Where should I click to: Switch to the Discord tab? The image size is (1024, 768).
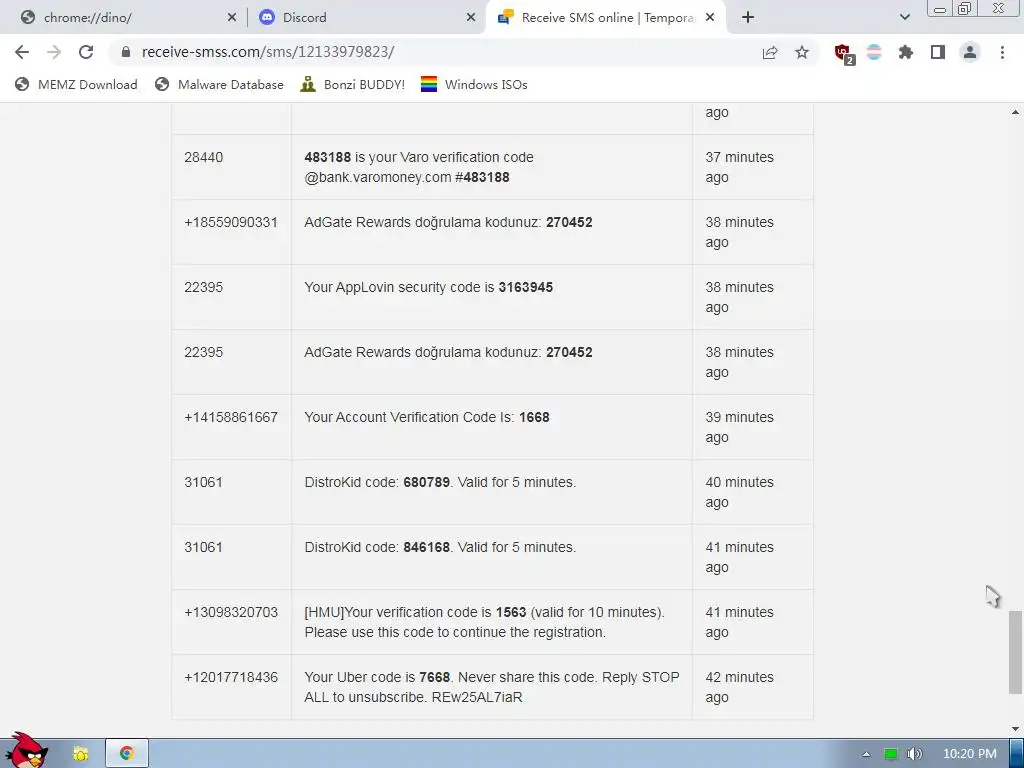(x=366, y=18)
